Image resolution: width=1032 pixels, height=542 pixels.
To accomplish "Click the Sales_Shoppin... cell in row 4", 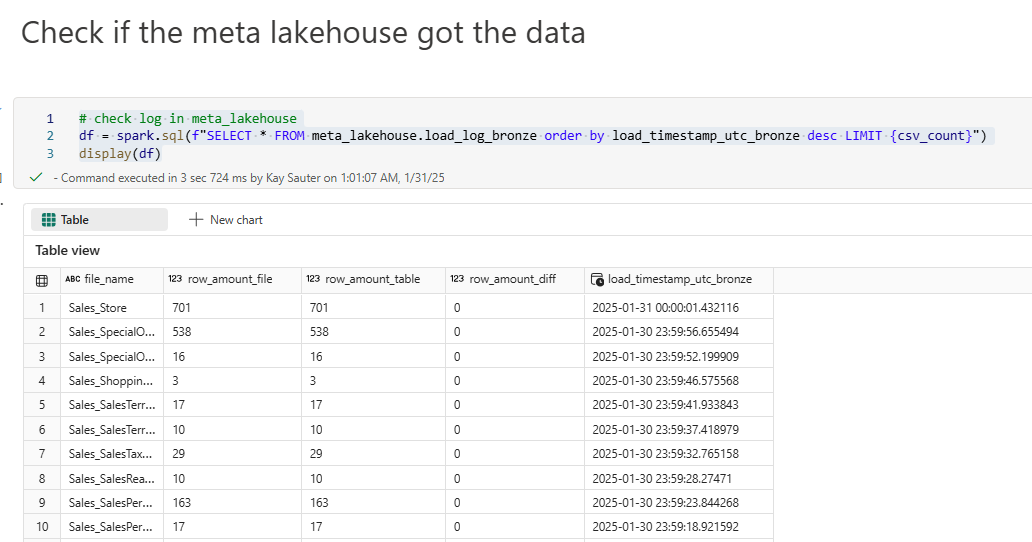I will pos(111,381).
